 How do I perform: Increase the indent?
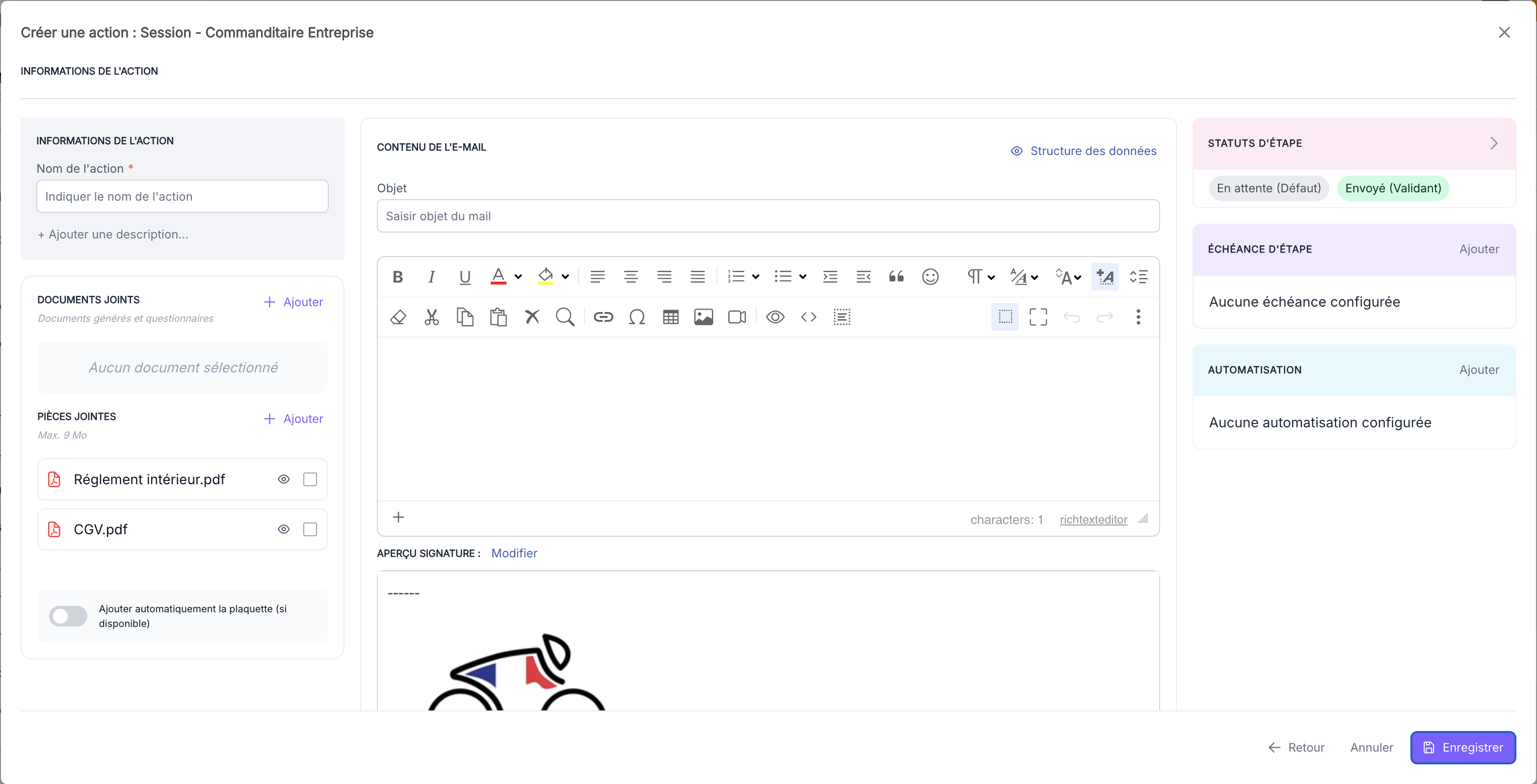(830, 277)
